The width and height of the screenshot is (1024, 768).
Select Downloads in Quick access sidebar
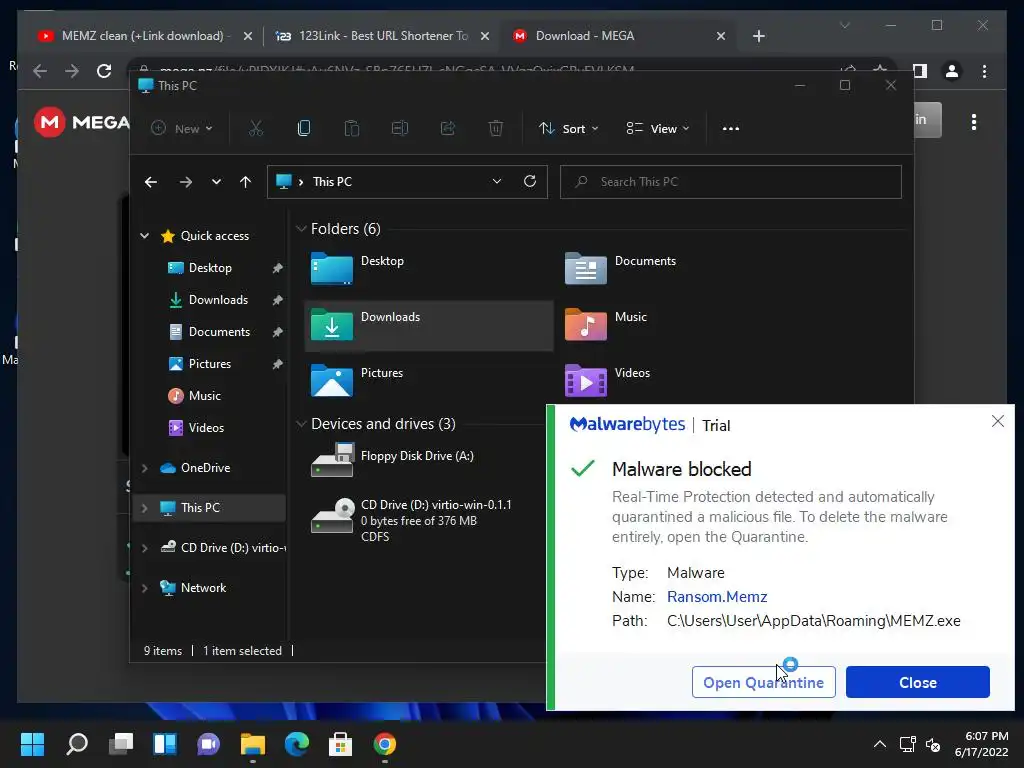(217, 300)
